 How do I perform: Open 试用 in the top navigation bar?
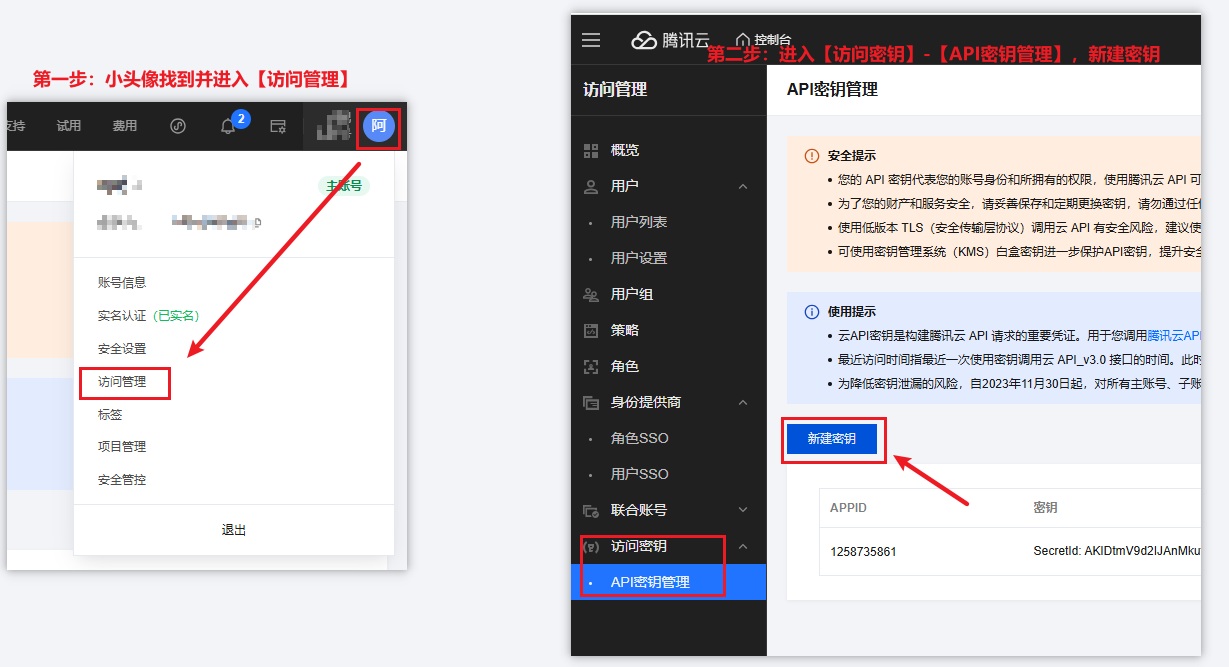tap(69, 126)
